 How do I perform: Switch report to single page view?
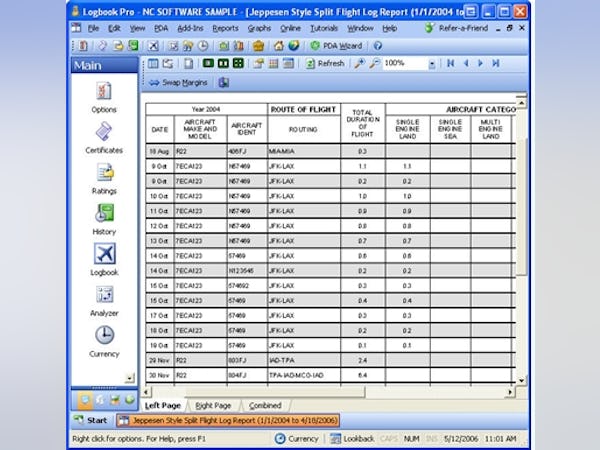208,63
